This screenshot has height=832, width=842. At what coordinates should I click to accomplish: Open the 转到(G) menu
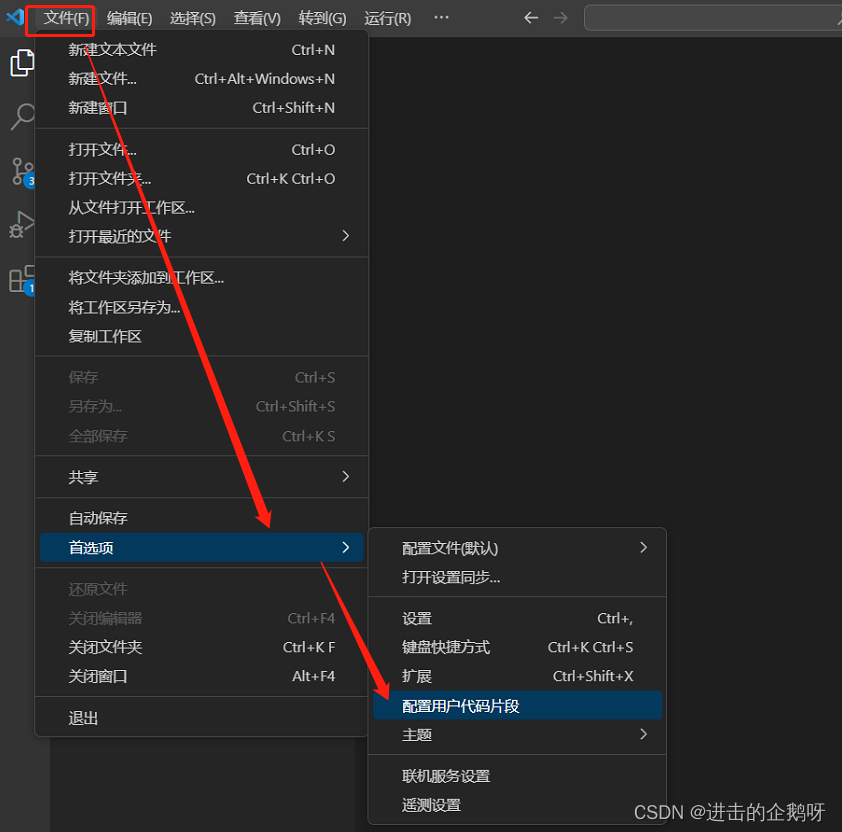point(322,18)
